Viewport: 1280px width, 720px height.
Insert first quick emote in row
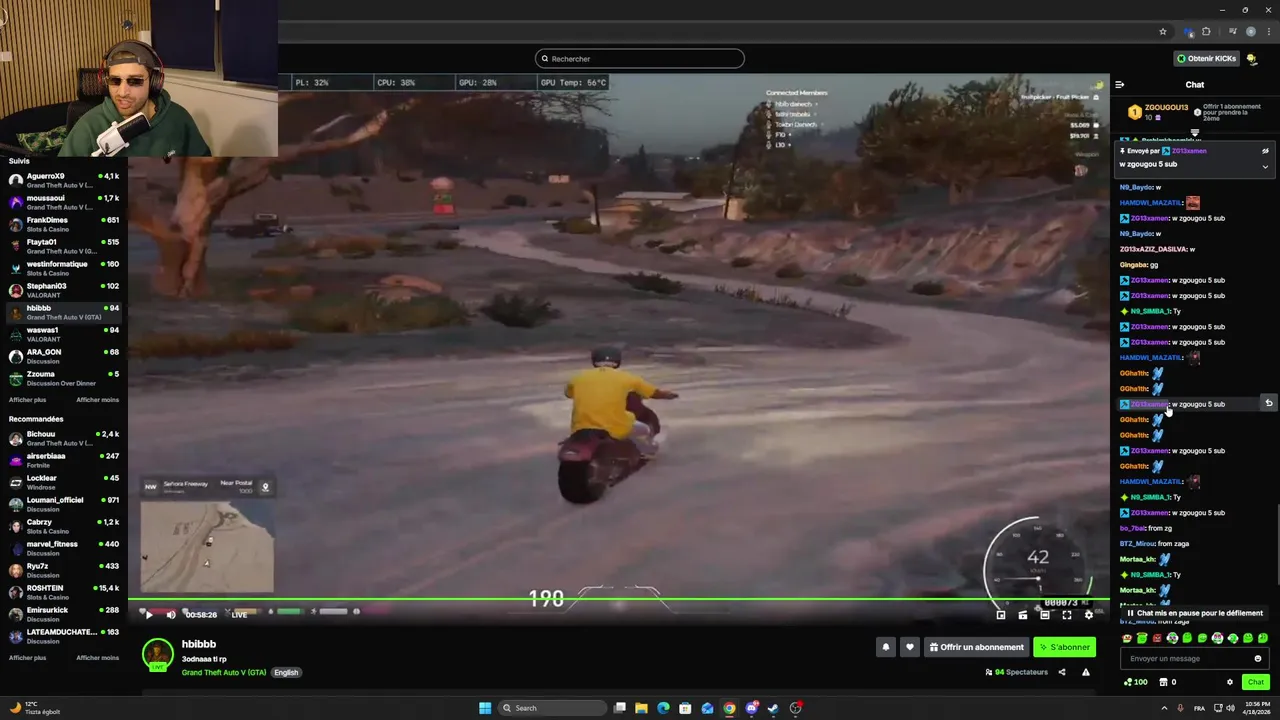coord(1128,638)
